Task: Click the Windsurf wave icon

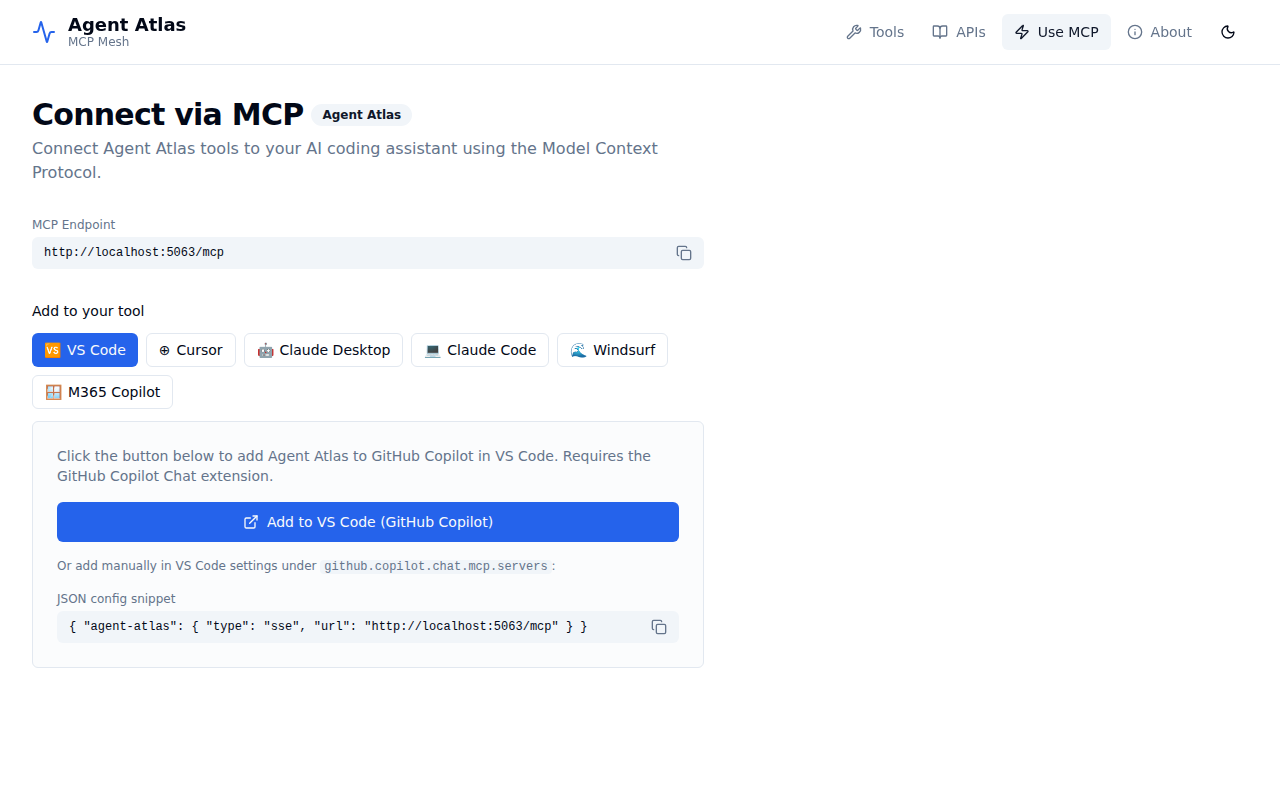Action: (x=577, y=350)
